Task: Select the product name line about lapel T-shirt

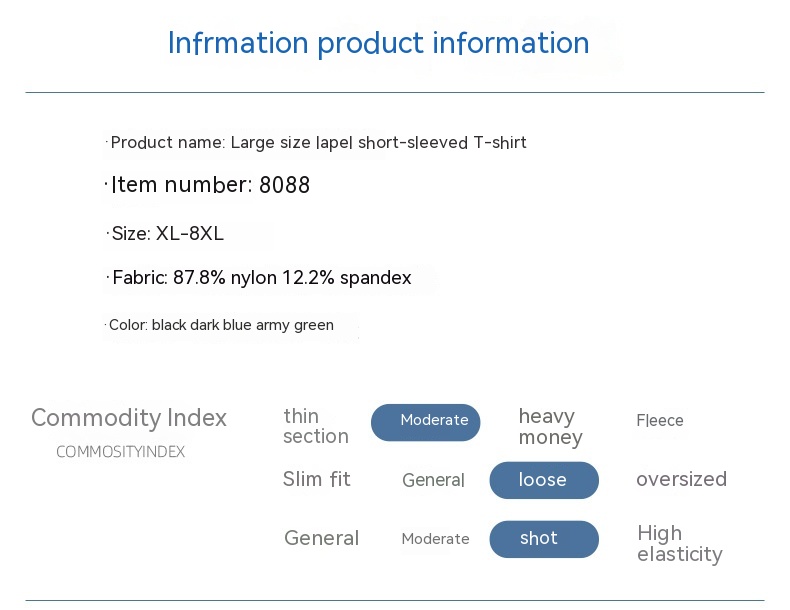Action: (318, 143)
